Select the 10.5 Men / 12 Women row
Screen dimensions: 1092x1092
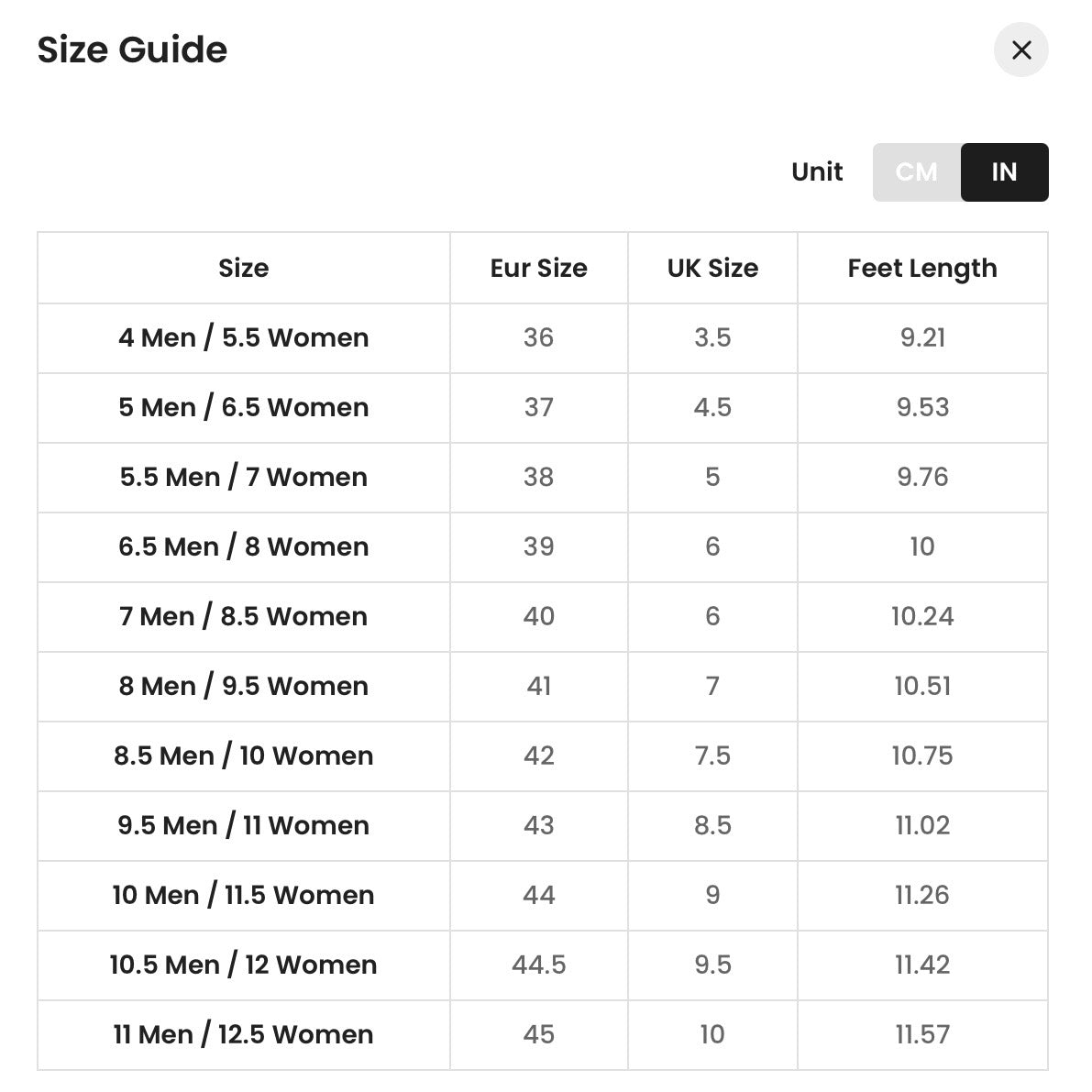point(543,965)
